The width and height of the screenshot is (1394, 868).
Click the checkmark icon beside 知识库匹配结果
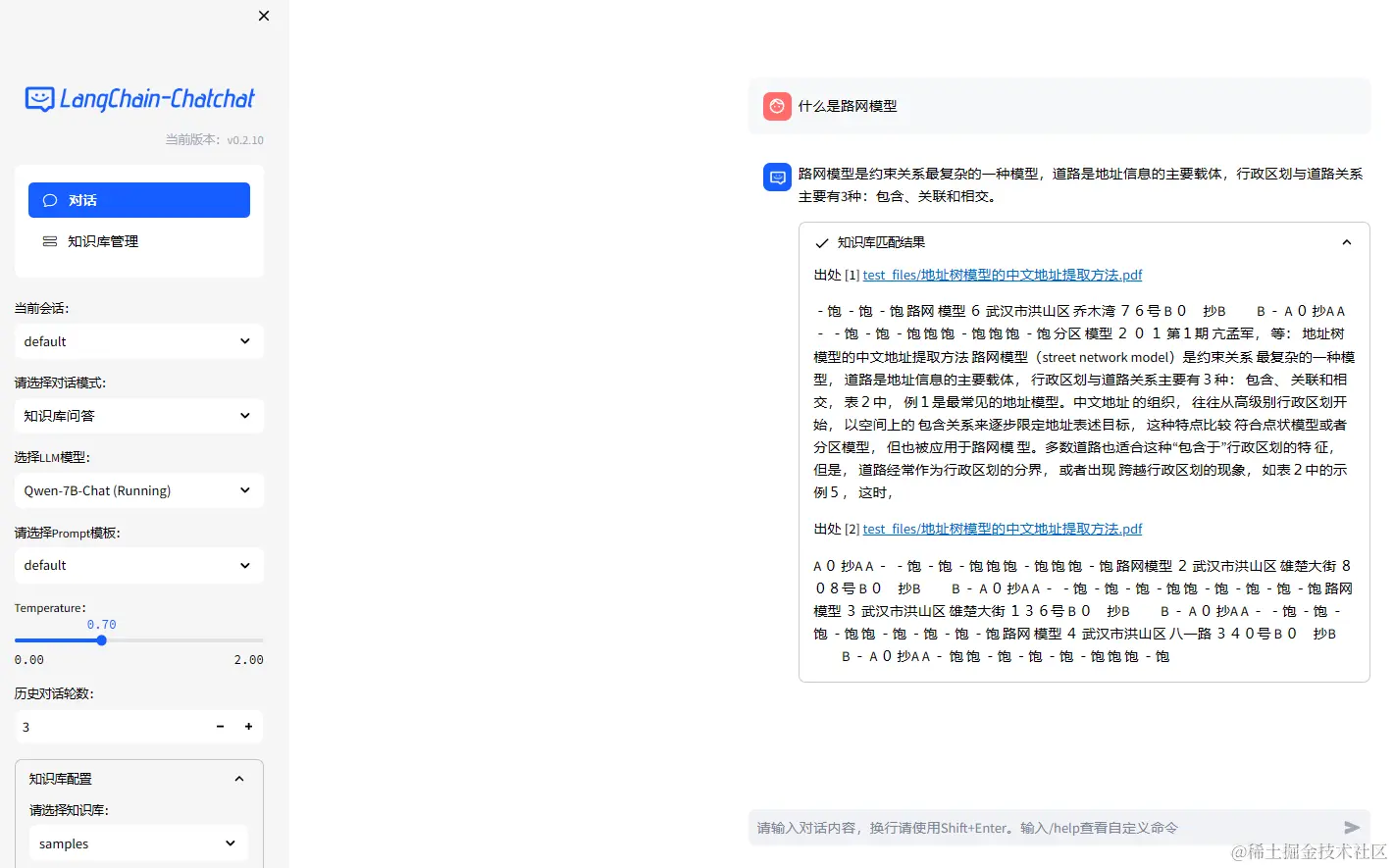tap(822, 243)
